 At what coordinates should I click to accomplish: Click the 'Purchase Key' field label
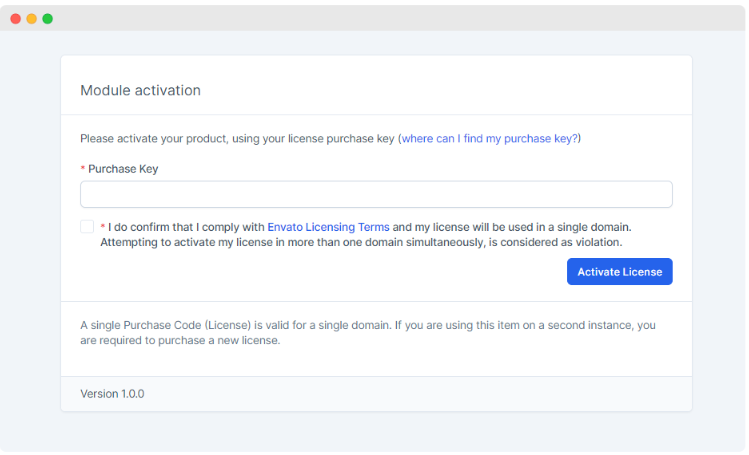[x=123, y=169]
